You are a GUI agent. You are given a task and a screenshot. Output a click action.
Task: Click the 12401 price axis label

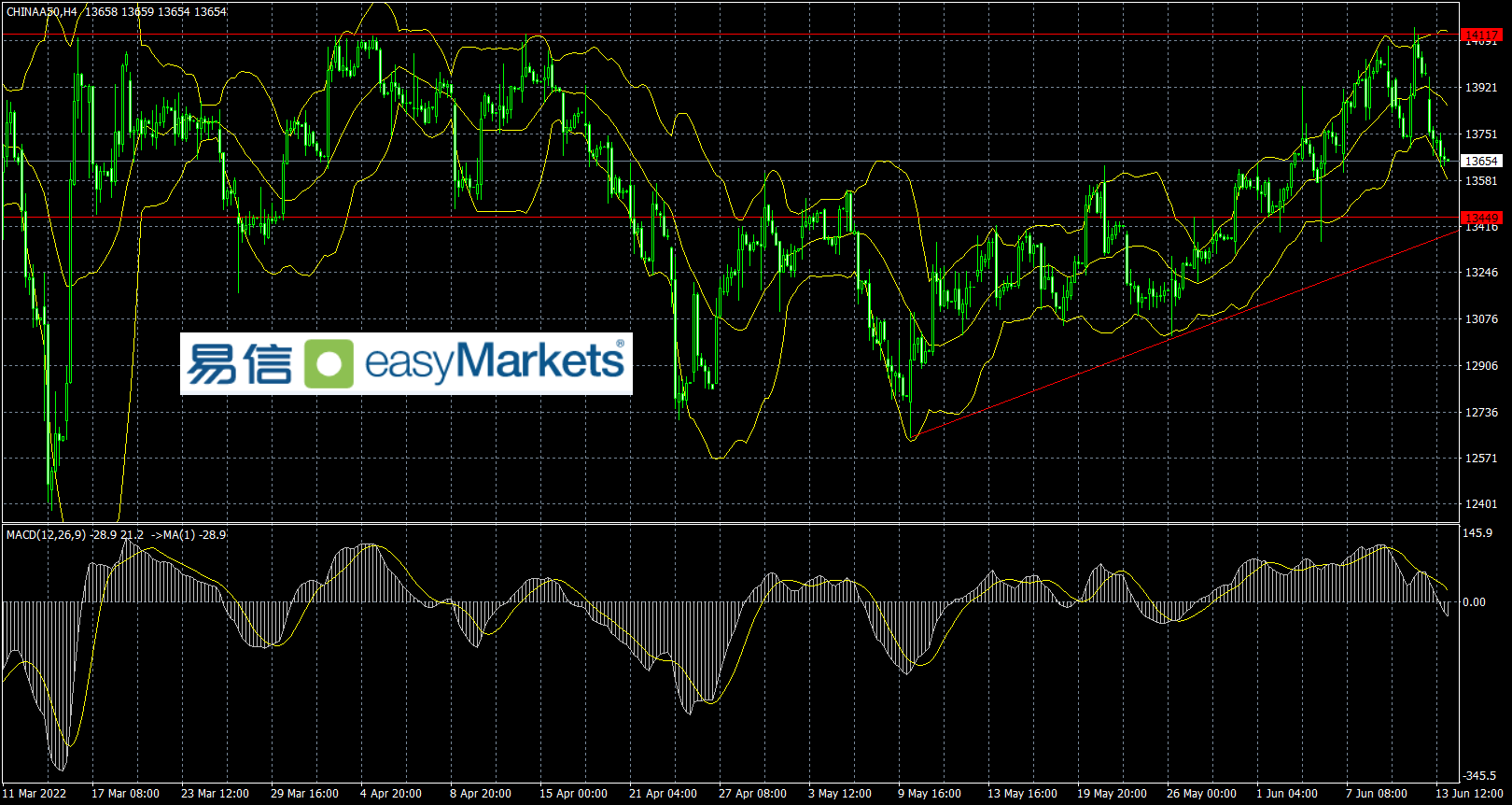click(x=1481, y=504)
